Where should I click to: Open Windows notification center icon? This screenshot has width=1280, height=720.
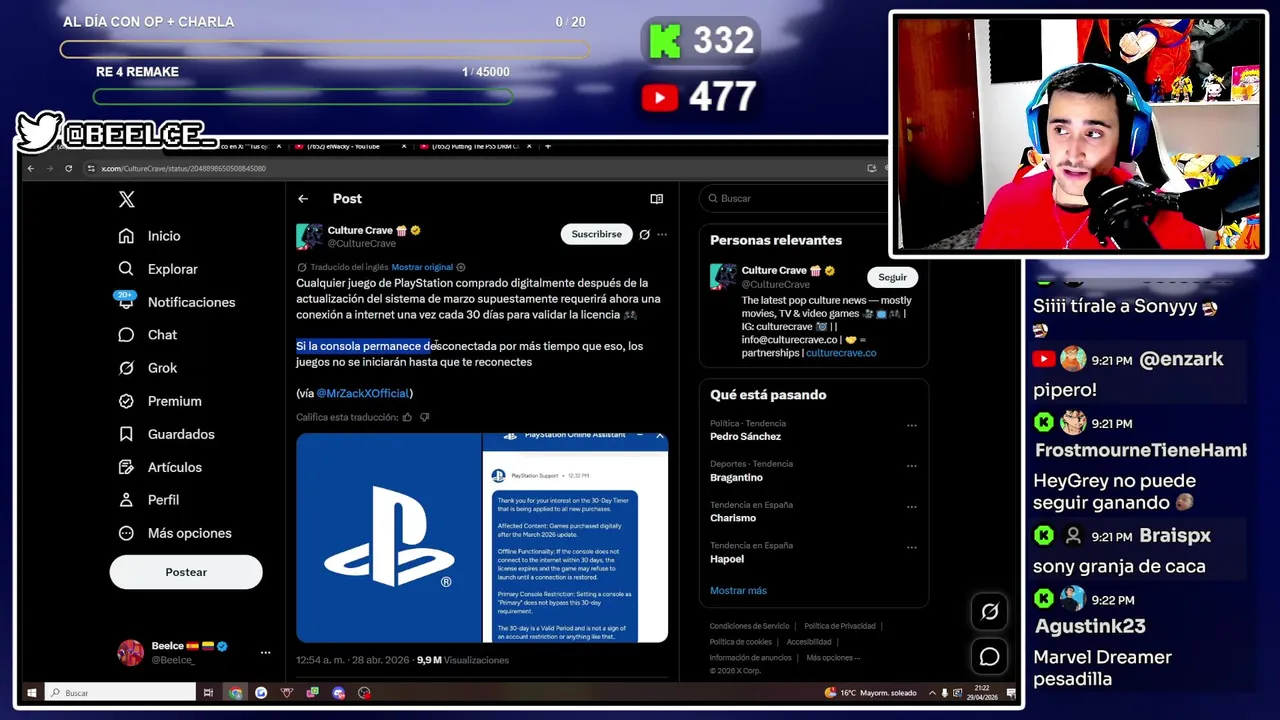click(x=1009, y=692)
